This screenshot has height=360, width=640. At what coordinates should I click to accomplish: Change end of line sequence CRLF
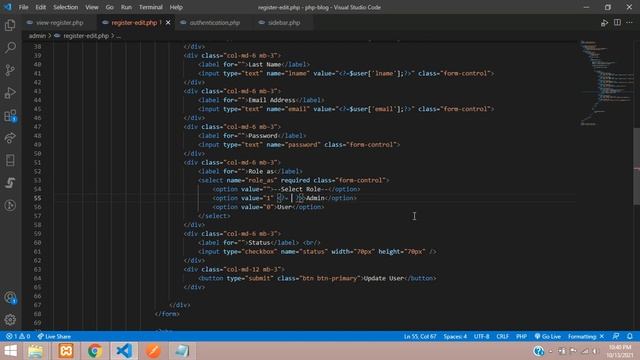click(502, 336)
